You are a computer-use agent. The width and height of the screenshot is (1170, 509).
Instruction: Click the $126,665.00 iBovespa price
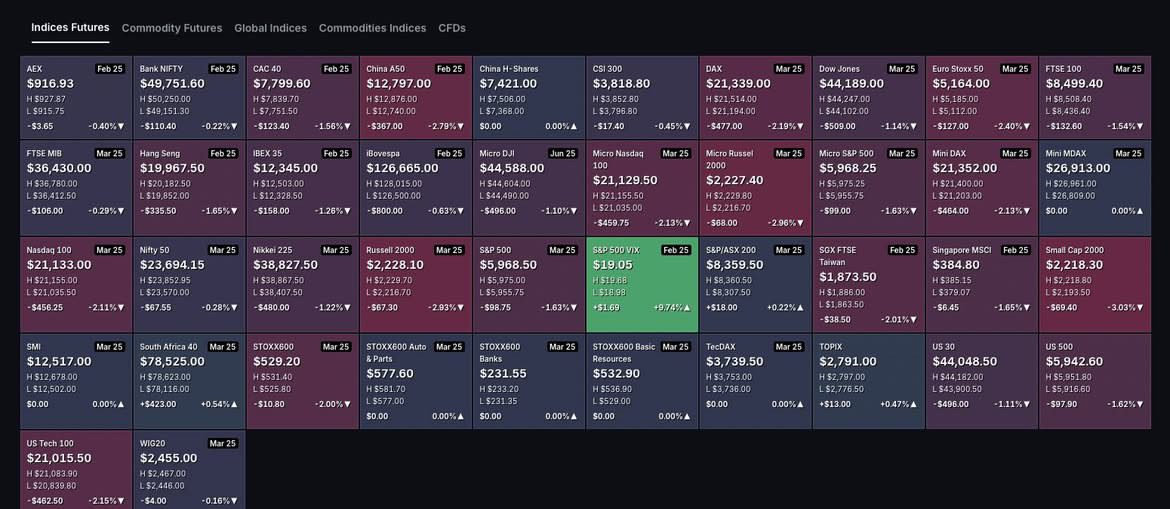(x=402, y=168)
